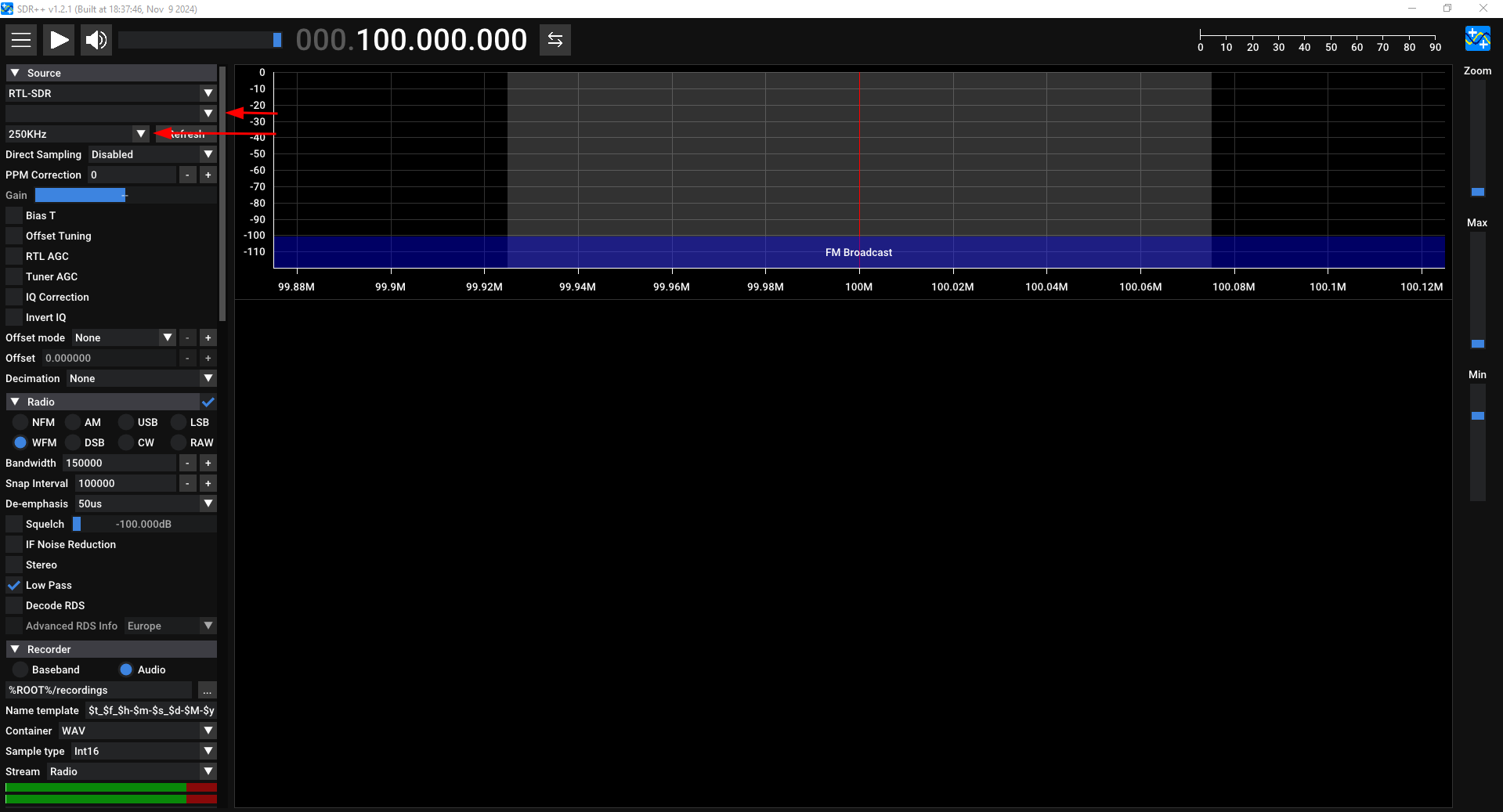Toggle the hamburger menu sidebar
The image size is (1503, 812).
tap(21, 40)
